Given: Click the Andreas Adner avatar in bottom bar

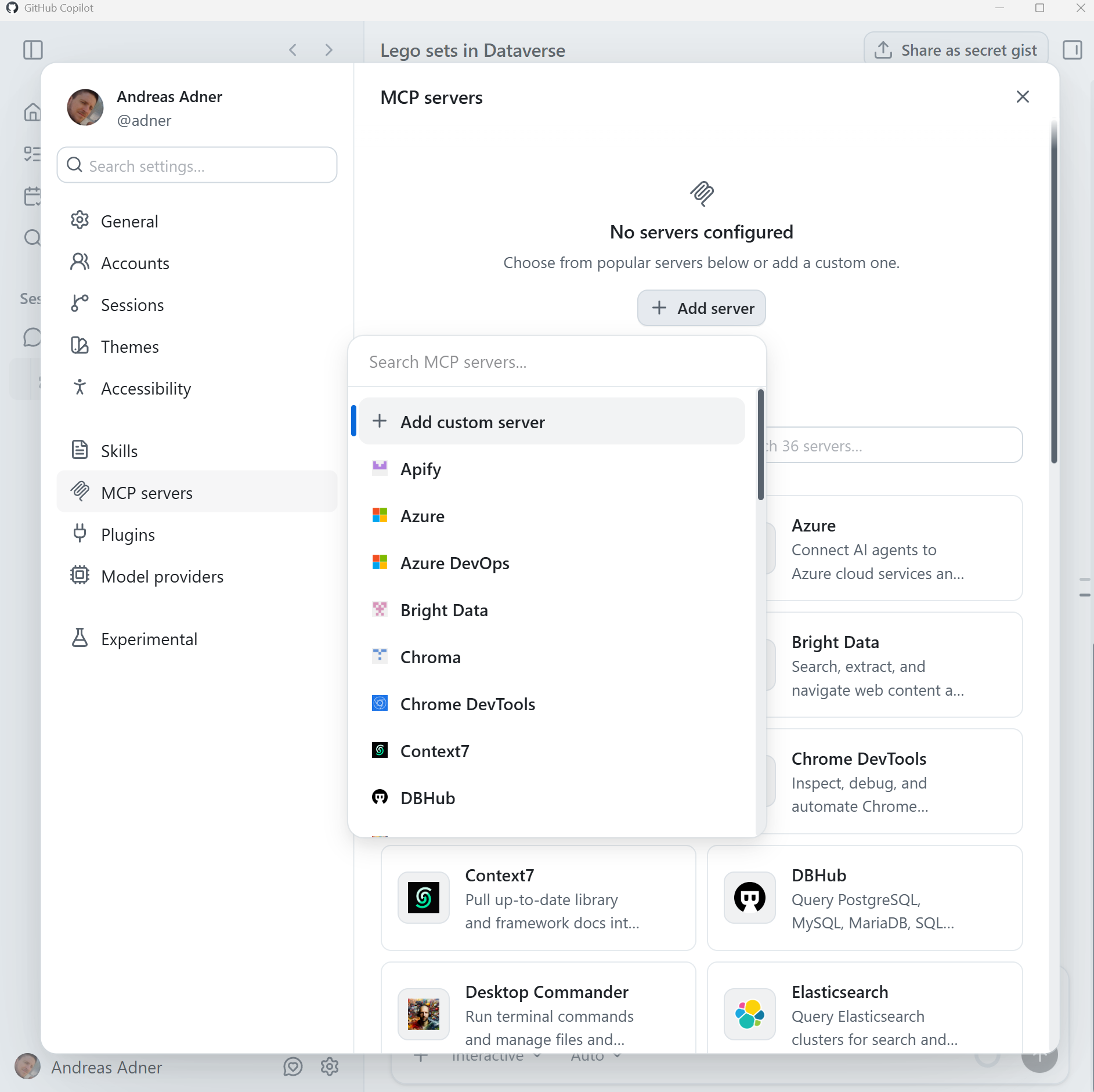Looking at the screenshot, I should pyautogui.click(x=27, y=1066).
